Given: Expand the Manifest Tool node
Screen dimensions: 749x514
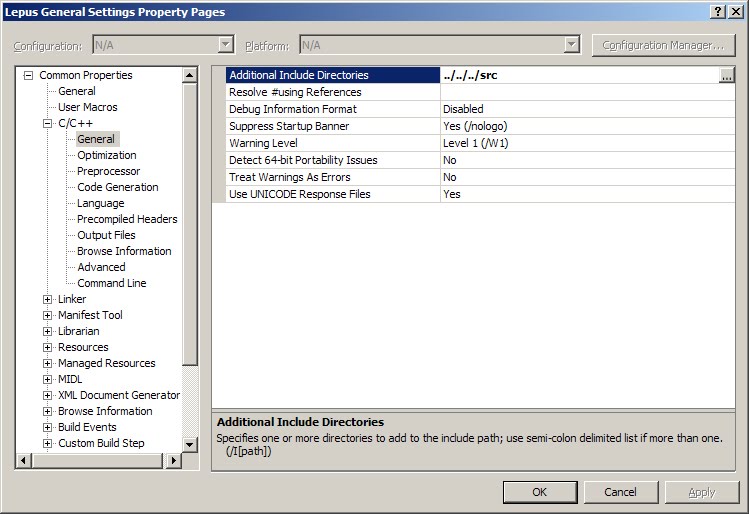Looking at the screenshot, I should tap(47, 315).
